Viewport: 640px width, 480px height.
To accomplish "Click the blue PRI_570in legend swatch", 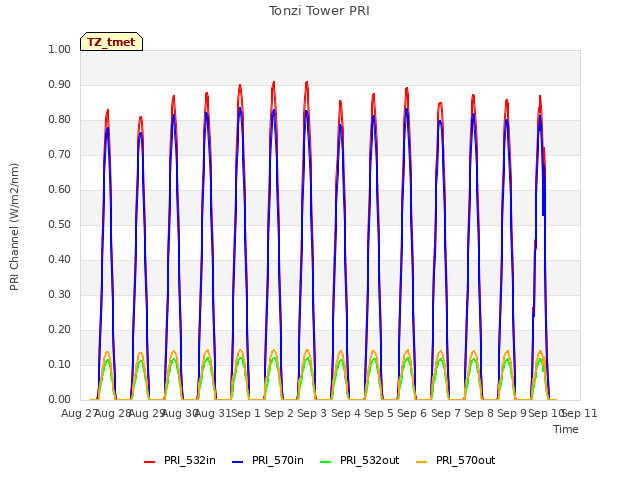I will [238, 462].
